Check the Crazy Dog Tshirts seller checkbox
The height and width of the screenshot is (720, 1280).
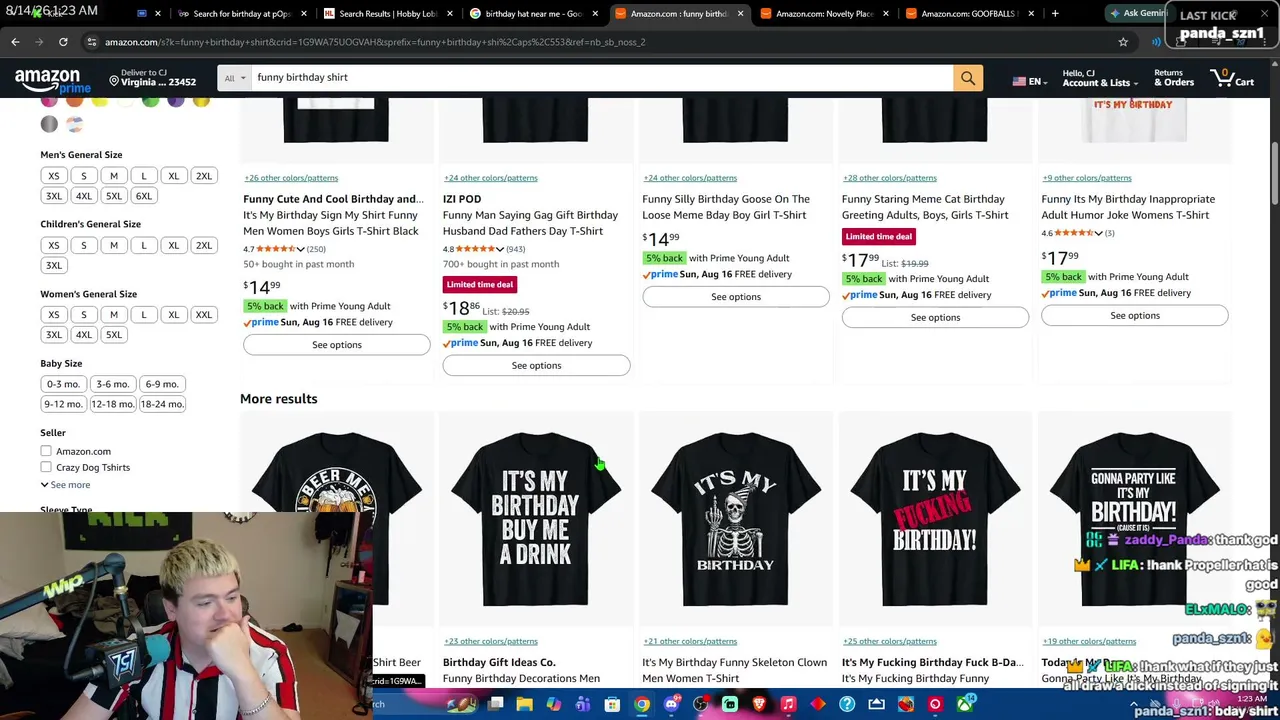click(x=46, y=467)
